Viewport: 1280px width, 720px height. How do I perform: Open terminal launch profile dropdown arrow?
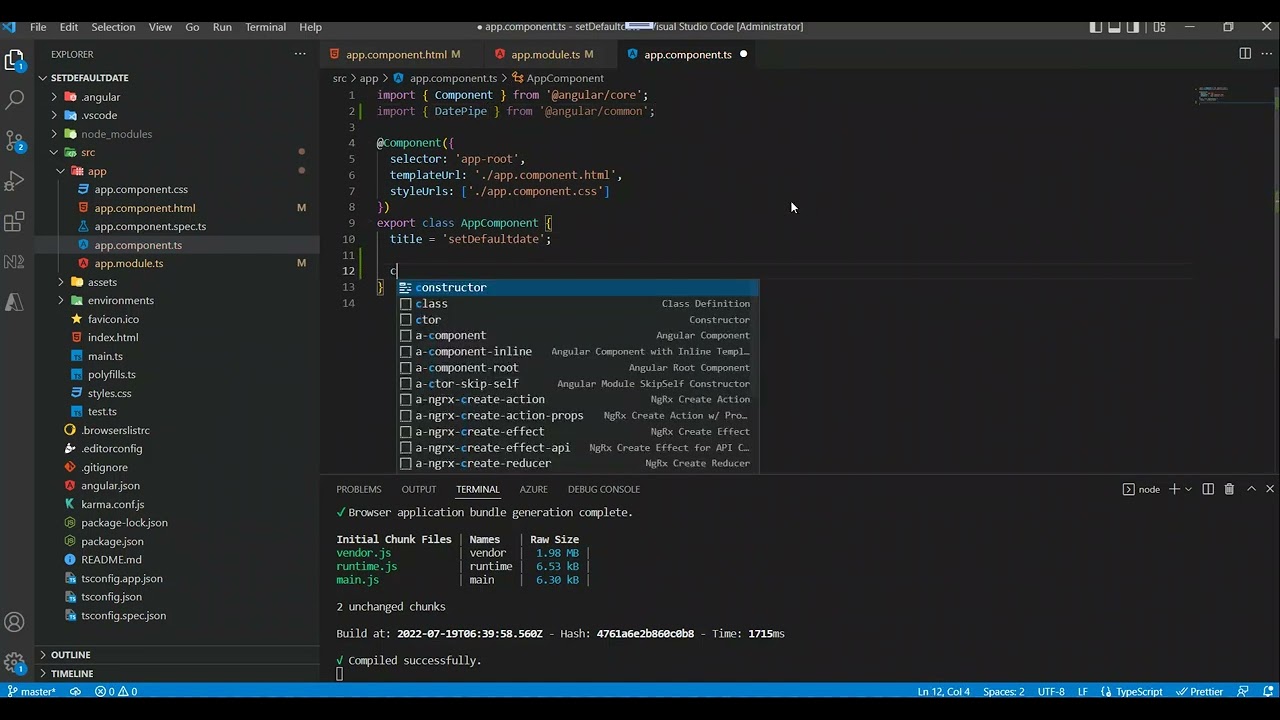pyautogui.click(x=1188, y=489)
